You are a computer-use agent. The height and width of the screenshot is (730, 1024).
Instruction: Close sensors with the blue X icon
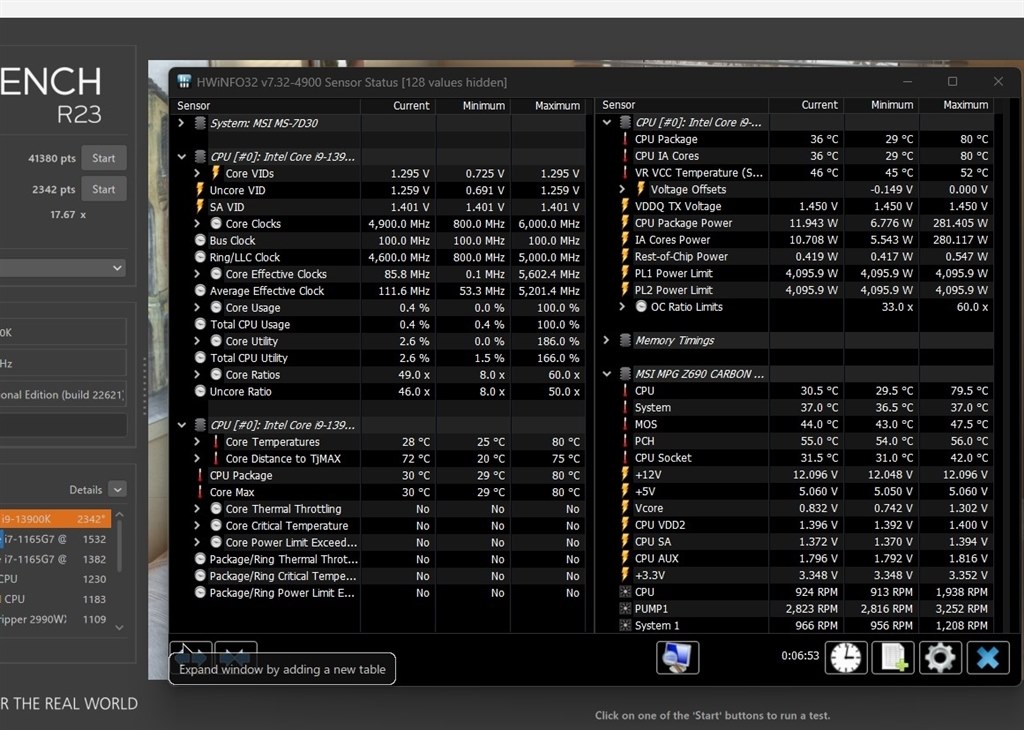[x=987, y=658]
